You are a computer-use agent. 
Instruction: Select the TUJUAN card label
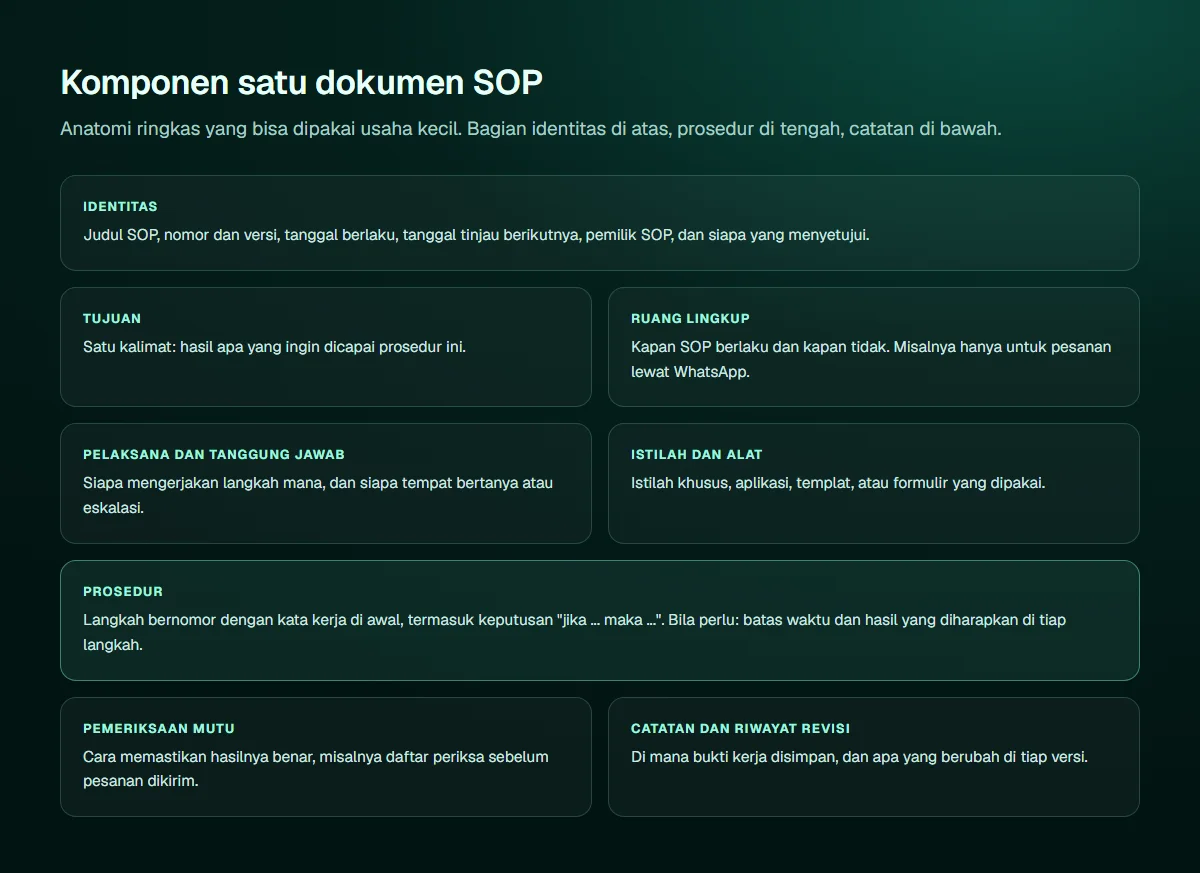coord(112,318)
